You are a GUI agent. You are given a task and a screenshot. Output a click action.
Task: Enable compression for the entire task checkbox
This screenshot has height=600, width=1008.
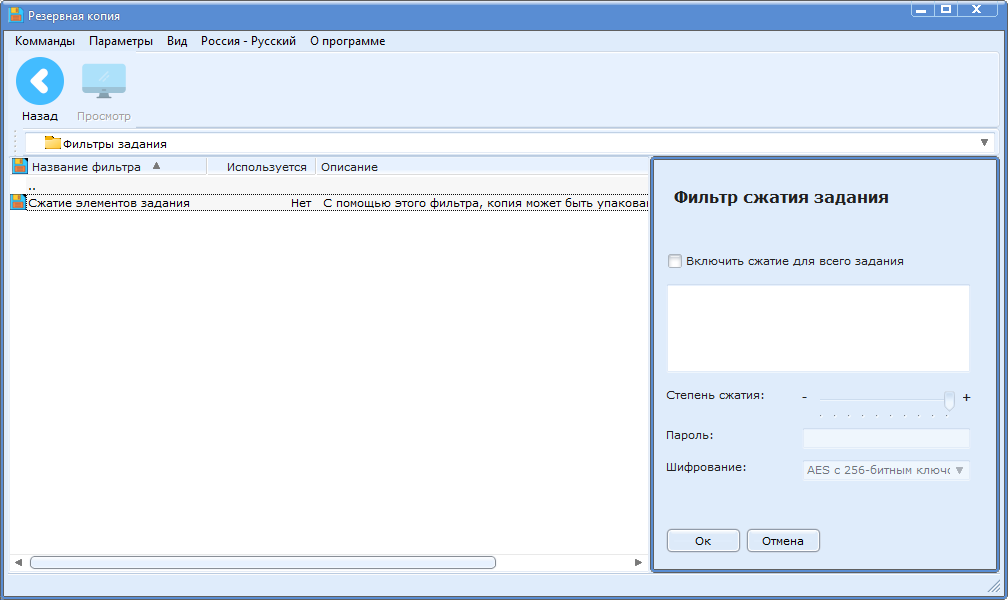pyautogui.click(x=675, y=261)
